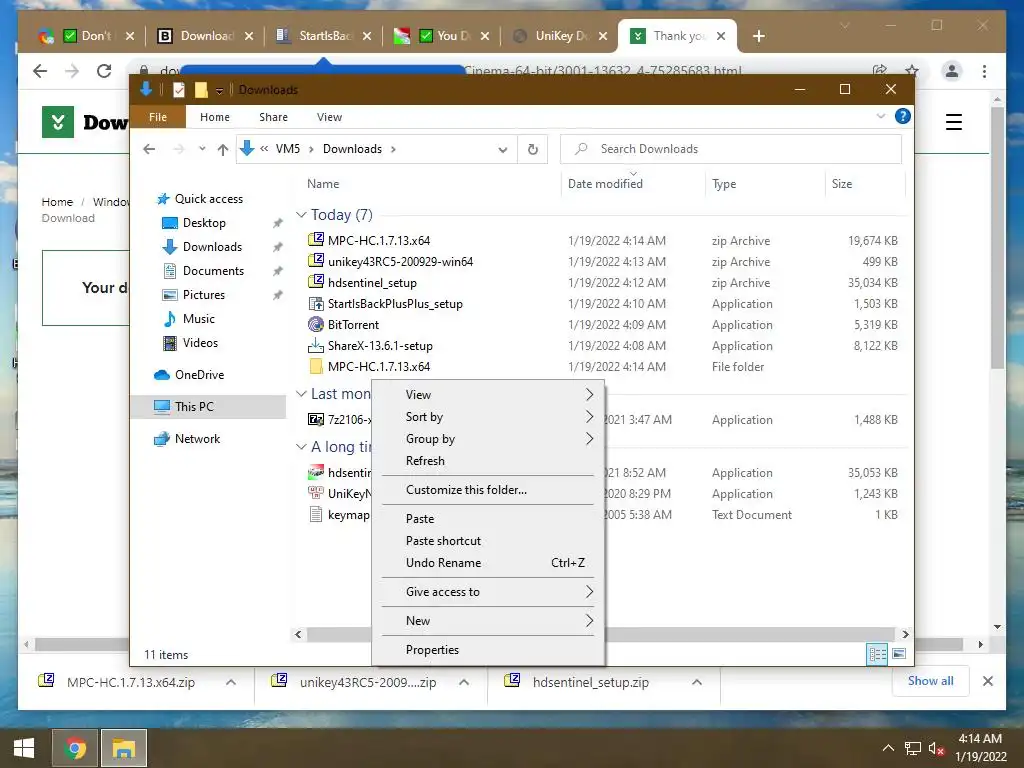Expand View submenu in context menu

click(x=488, y=394)
